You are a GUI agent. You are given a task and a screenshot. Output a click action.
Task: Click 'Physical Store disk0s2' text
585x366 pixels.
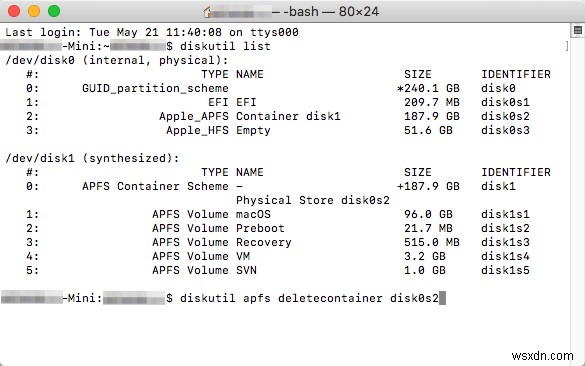pyautogui.click(x=313, y=200)
